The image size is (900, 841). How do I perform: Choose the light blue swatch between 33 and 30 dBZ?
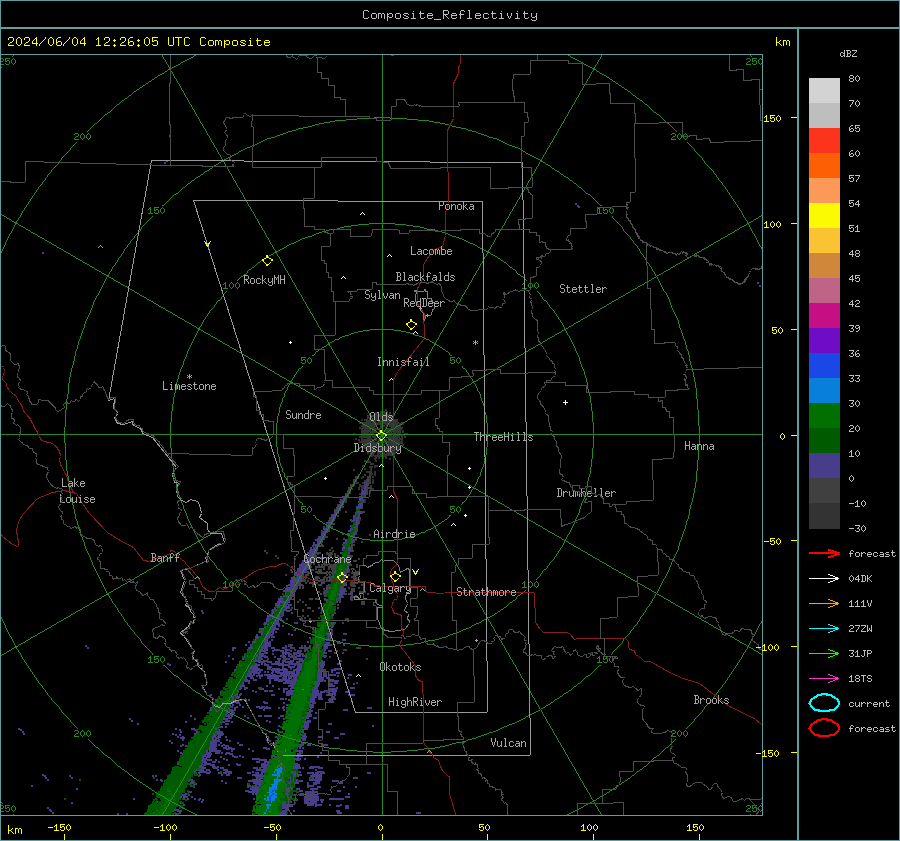coord(824,390)
